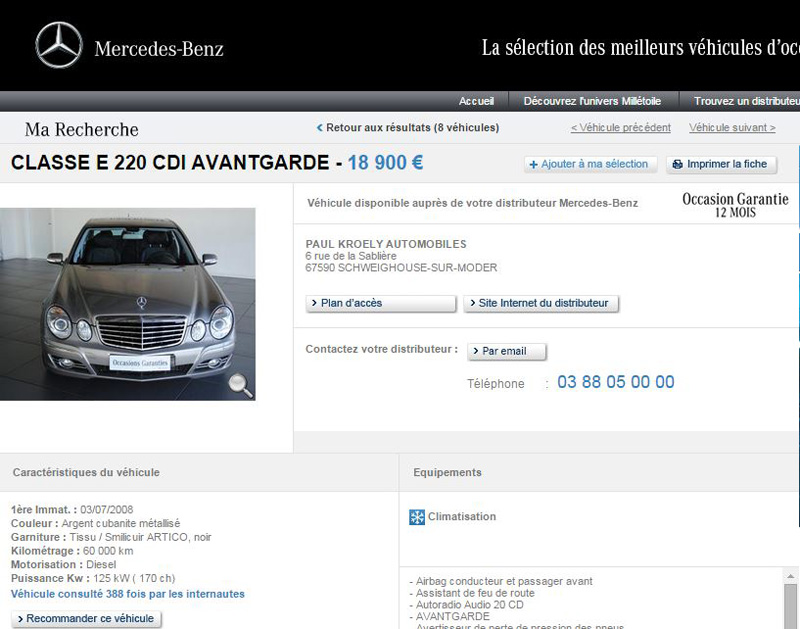Open Véhicule précédent link
This screenshot has height=629, width=800.
[x=620, y=128]
